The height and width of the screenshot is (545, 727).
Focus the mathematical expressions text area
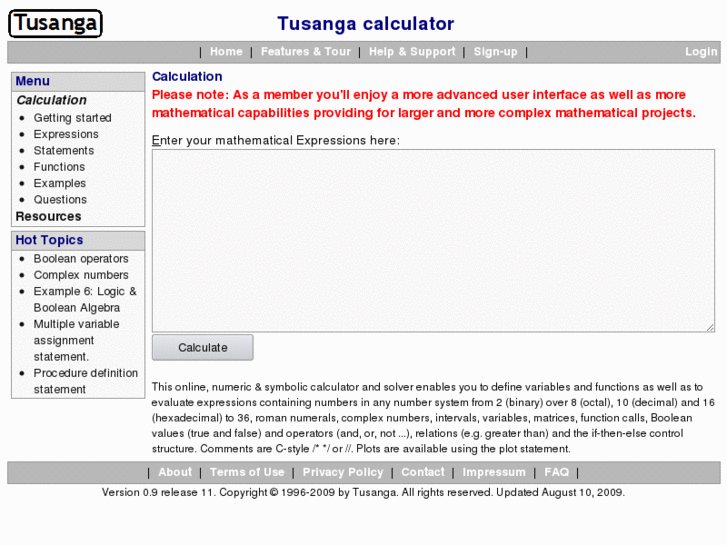coord(433,240)
